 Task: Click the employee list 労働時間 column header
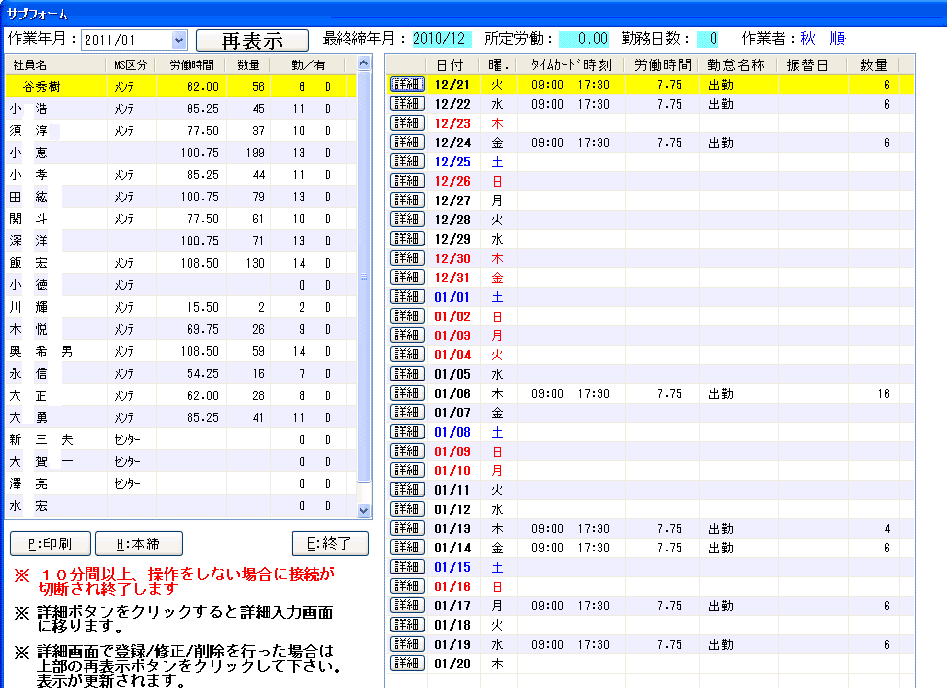coord(190,65)
